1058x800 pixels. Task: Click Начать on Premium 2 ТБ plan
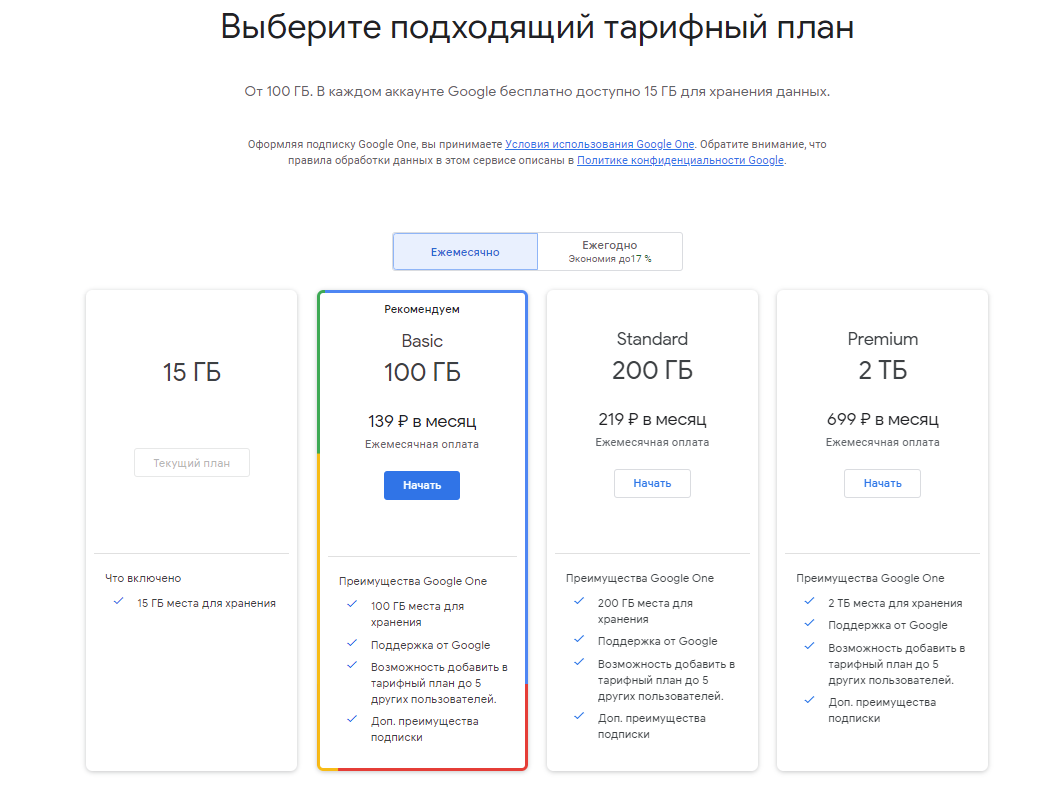coord(882,483)
